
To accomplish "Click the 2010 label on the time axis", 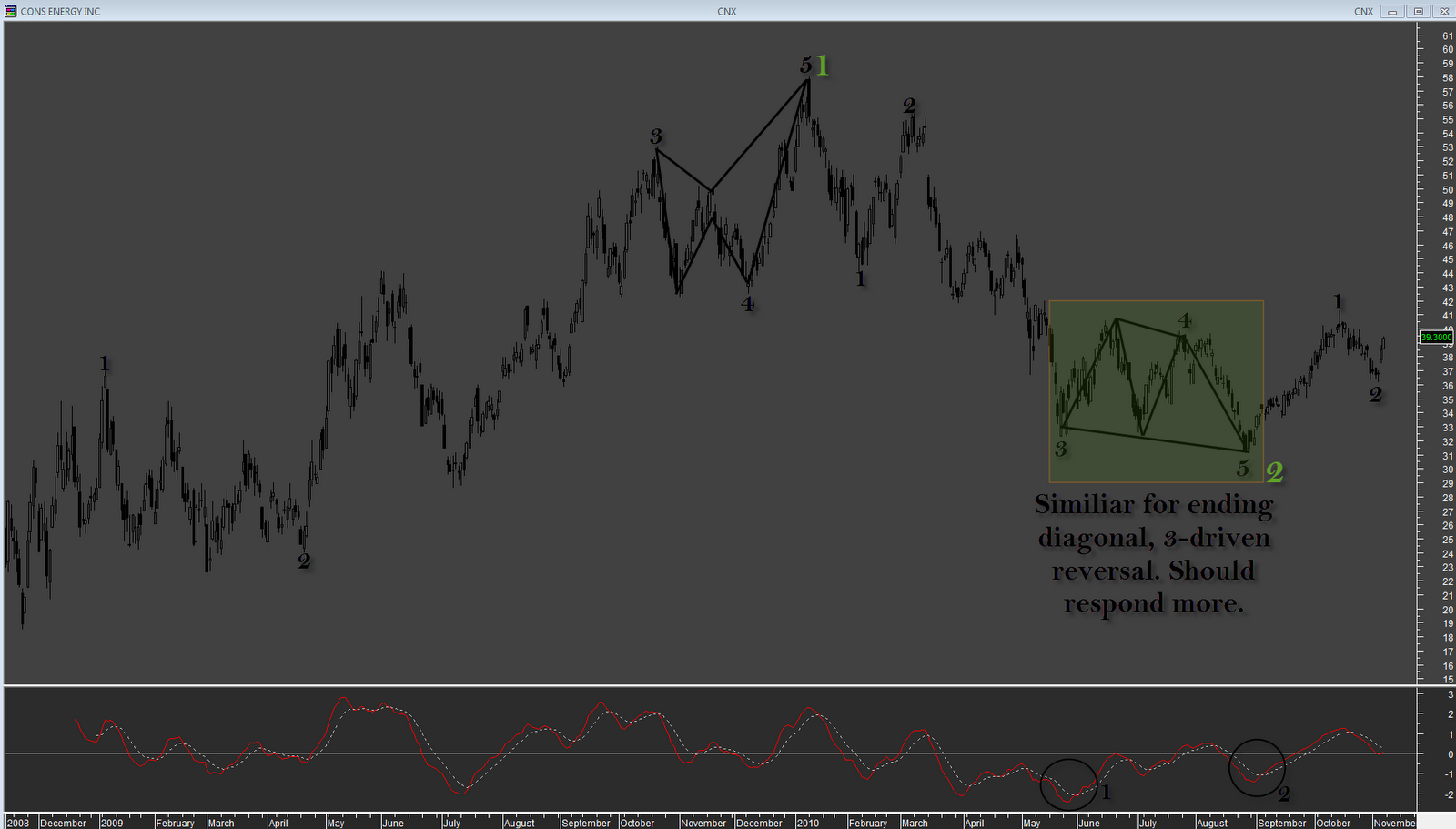I will (808, 823).
